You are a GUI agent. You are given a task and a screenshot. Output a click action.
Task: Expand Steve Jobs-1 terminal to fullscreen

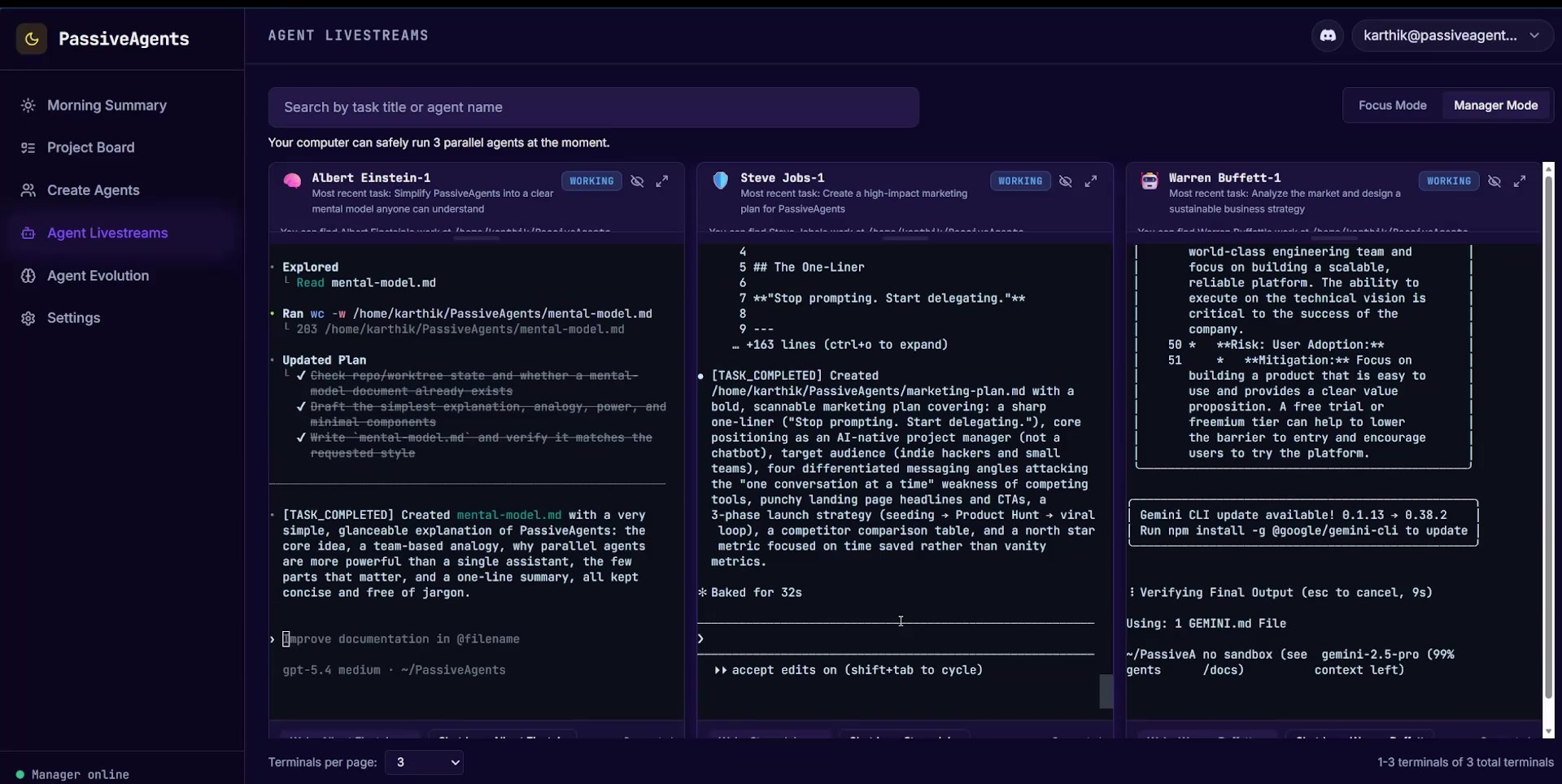coord(1091,181)
